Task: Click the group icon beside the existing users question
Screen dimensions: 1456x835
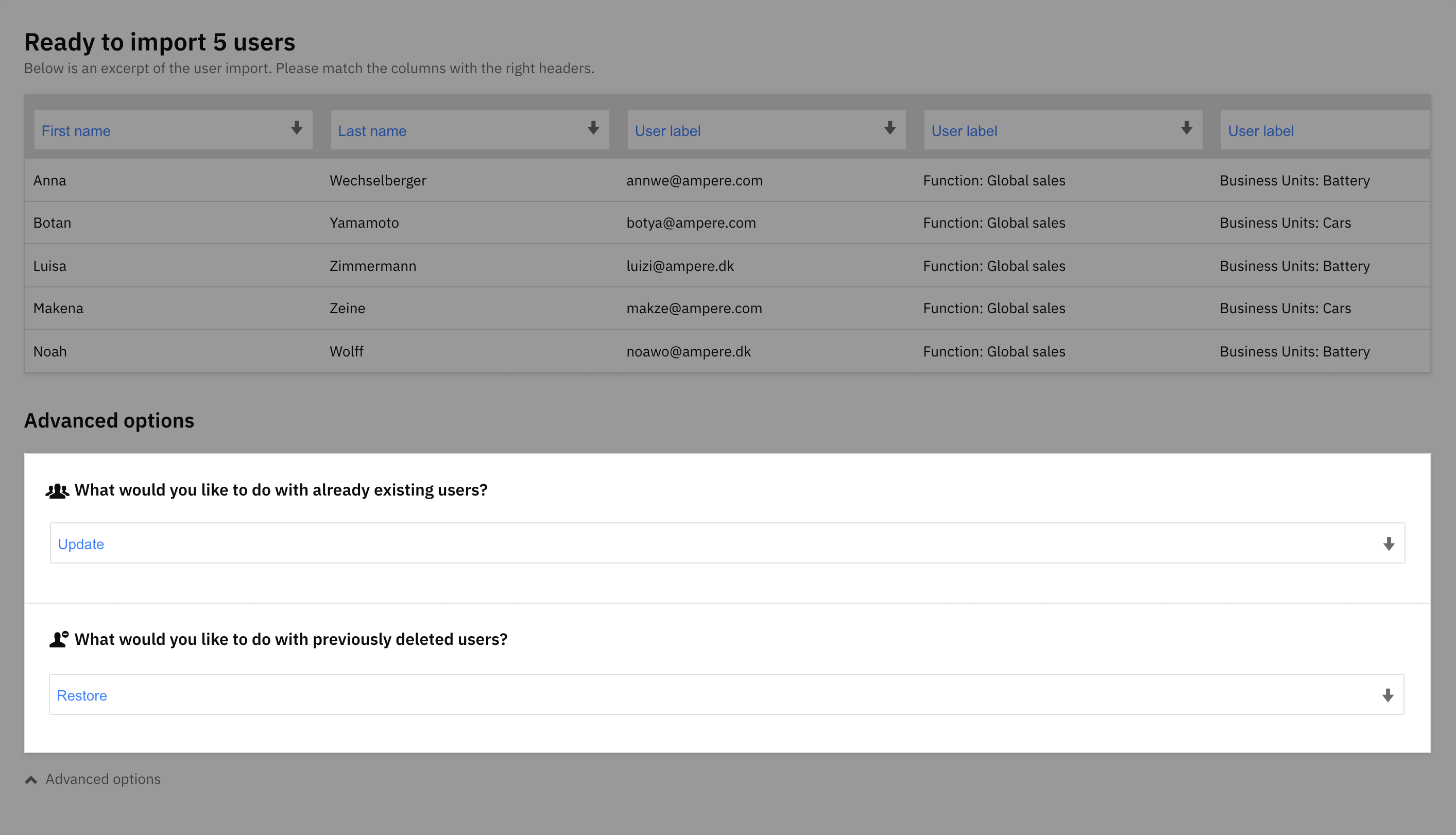Action: click(57, 491)
